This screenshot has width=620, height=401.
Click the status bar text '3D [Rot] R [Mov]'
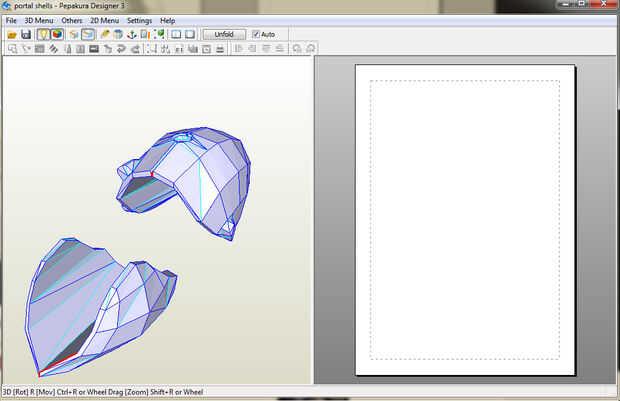point(28,392)
